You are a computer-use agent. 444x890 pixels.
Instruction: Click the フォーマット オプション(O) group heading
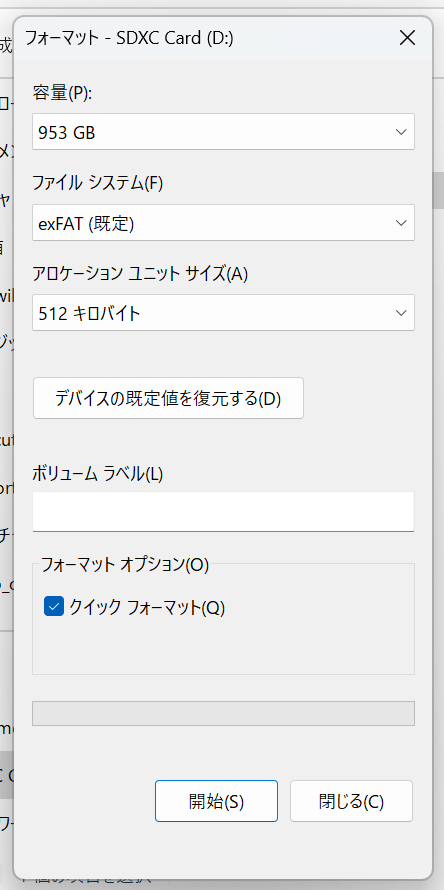click(x=125, y=565)
